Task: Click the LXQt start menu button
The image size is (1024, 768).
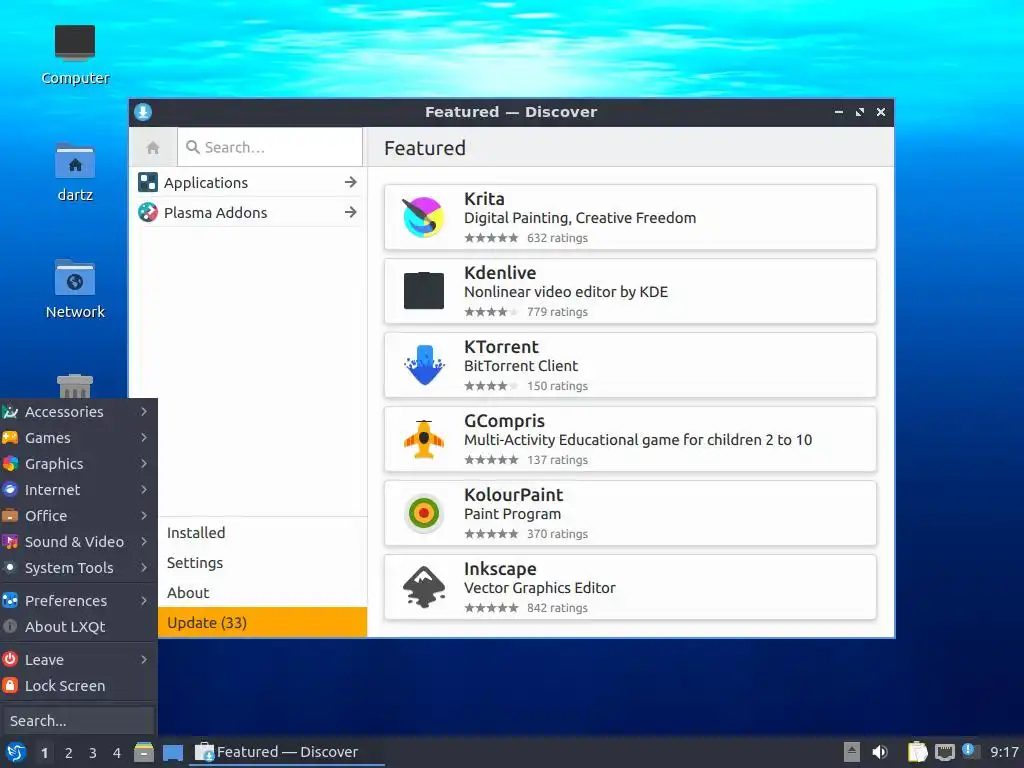Action: [16, 752]
